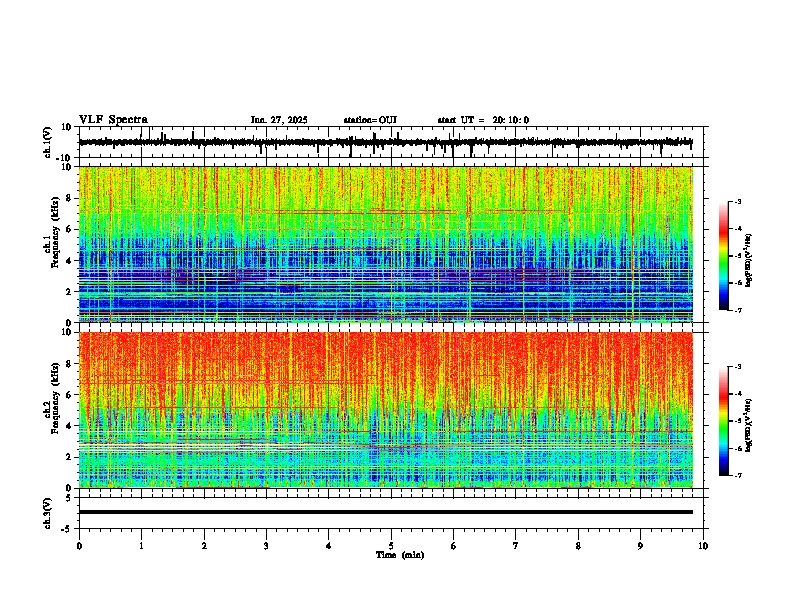This screenshot has width=792, height=612.
Task: Click the ch.2 color scale bar
Action: (723, 421)
